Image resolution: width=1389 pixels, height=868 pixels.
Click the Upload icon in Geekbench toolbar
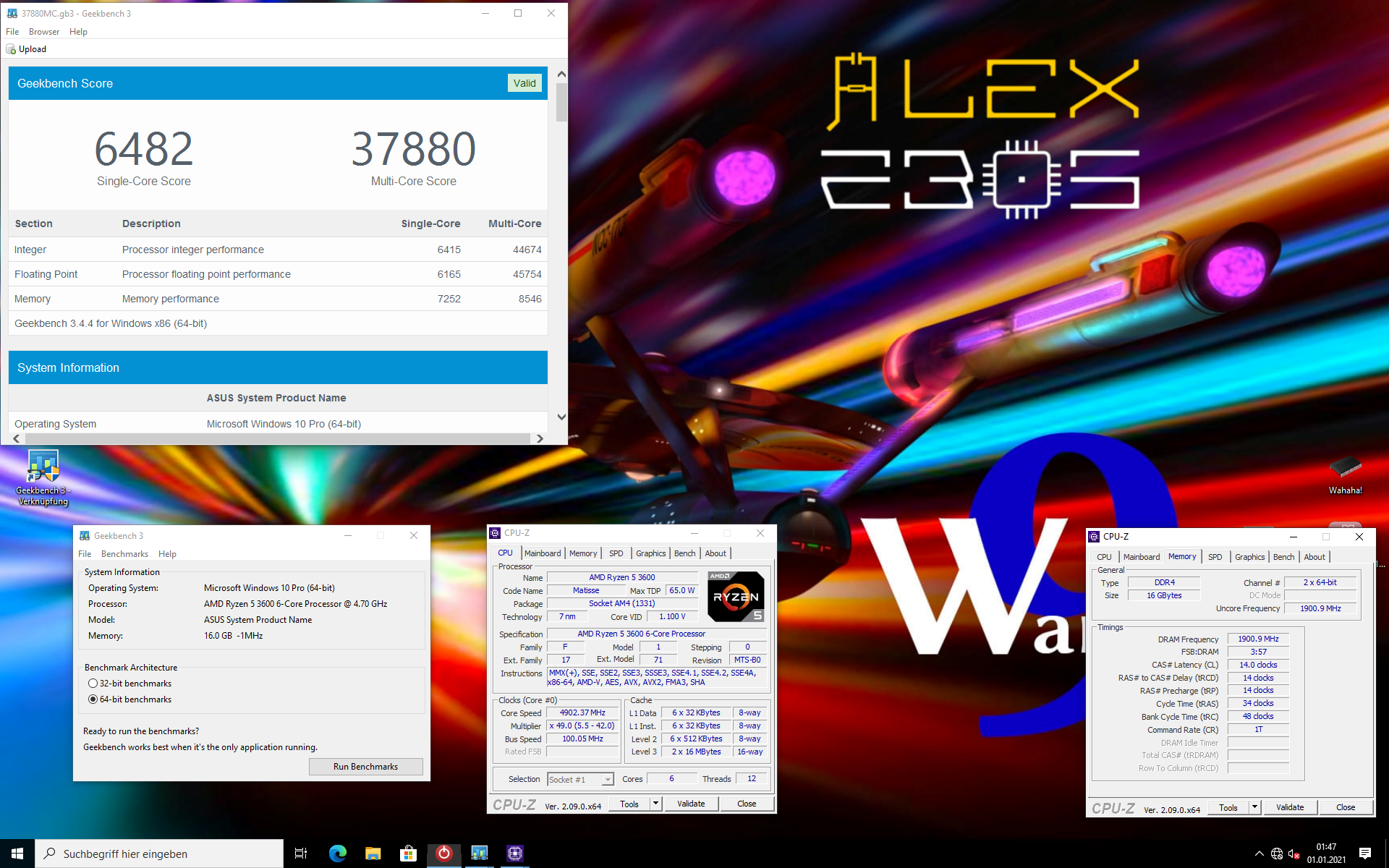coord(11,49)
